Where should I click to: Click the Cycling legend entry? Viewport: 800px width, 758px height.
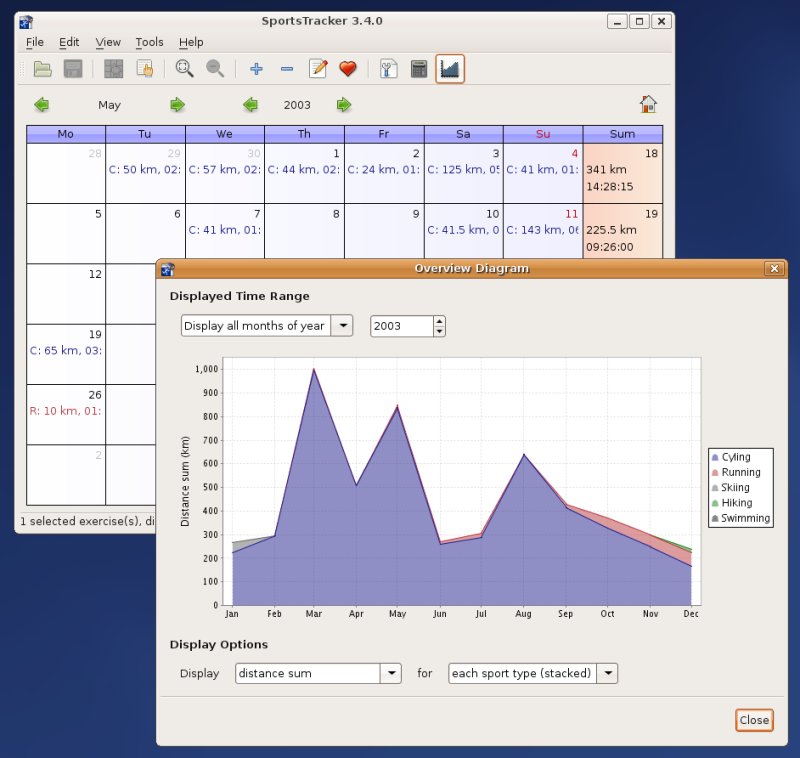click(731, 457)
